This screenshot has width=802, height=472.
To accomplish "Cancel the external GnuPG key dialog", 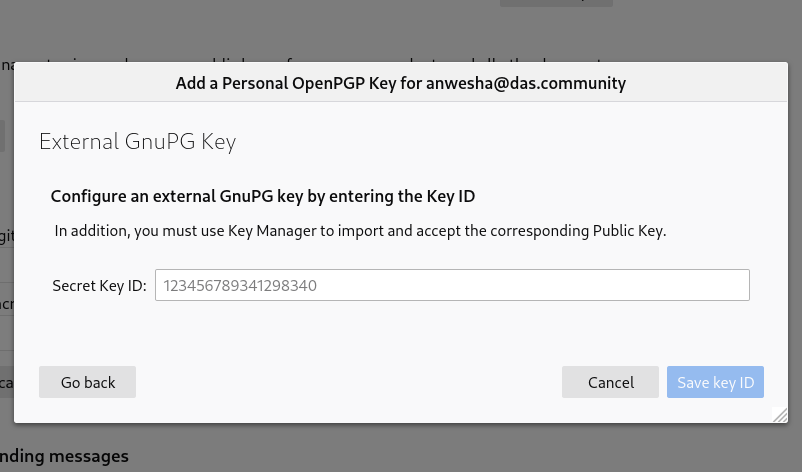I will pyautogui.click(x=610, y=382).
